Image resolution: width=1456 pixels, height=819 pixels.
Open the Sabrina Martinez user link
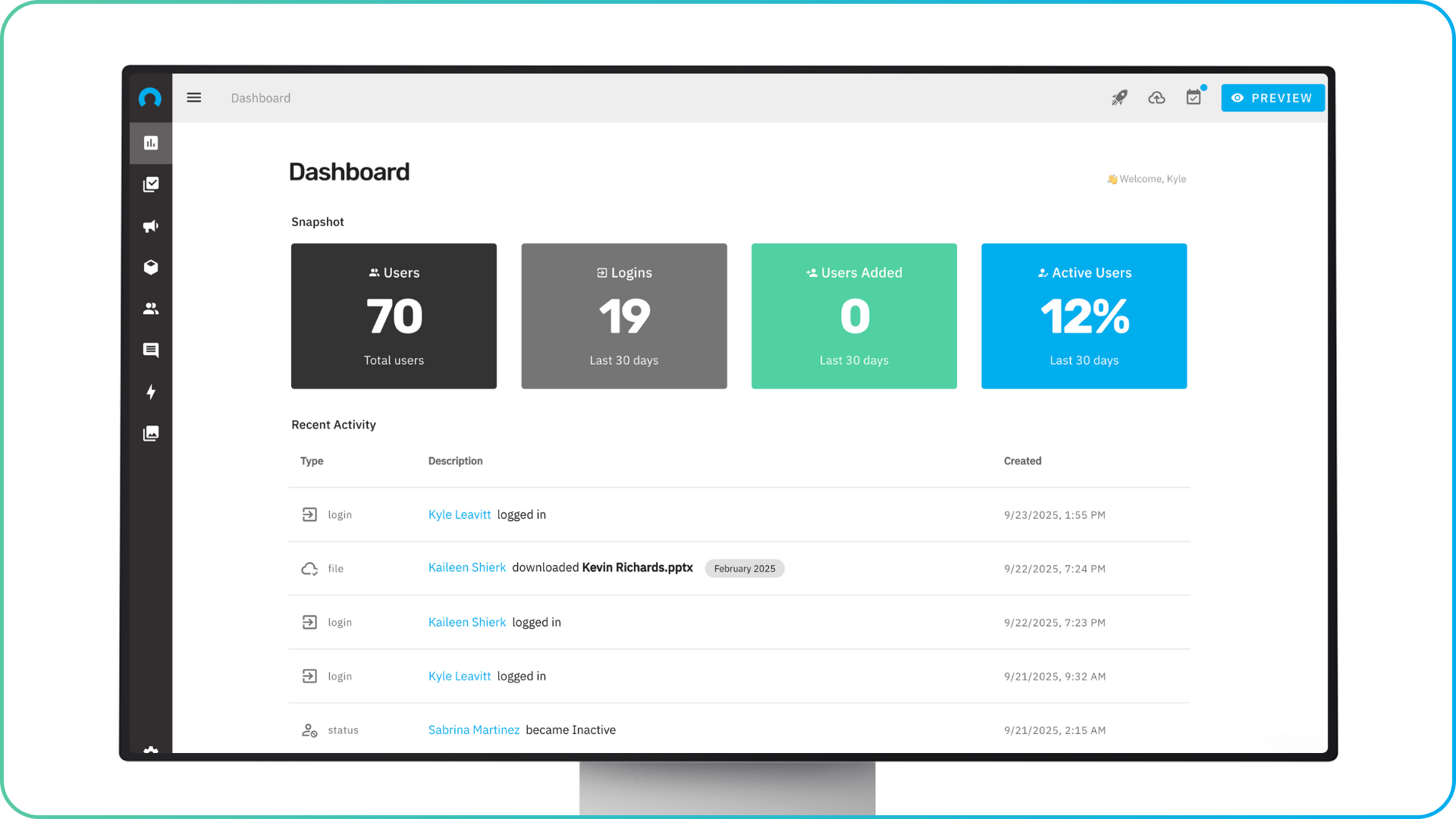[473, 730]
